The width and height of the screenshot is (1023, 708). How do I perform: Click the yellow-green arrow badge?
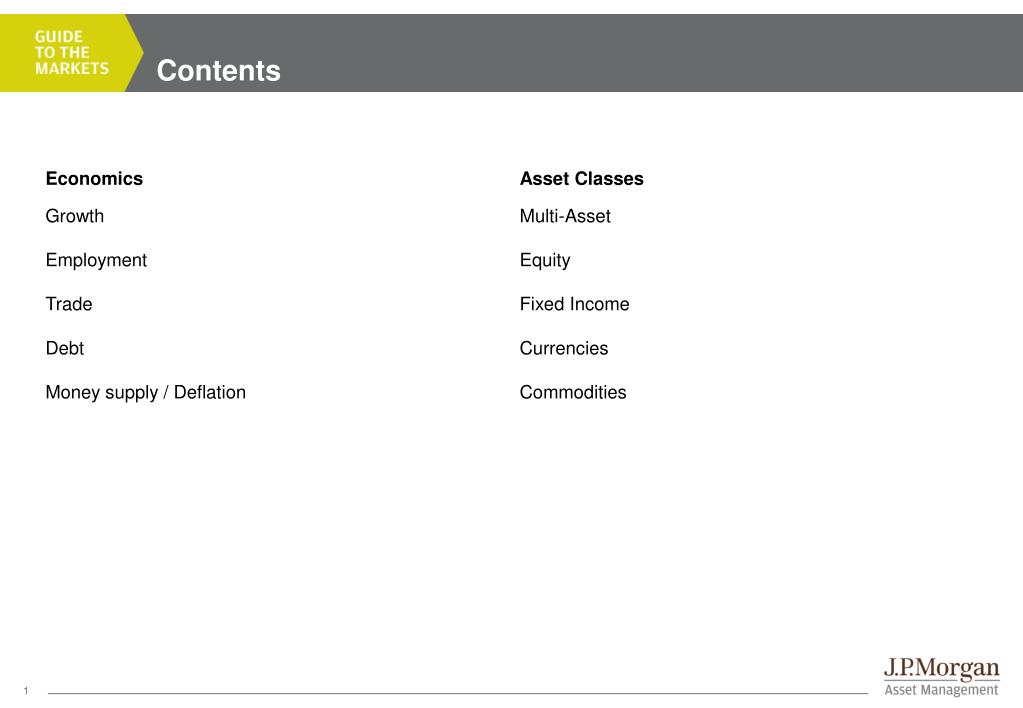71,53
